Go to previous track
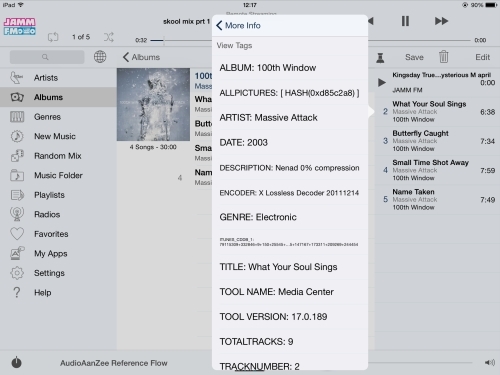This screenshot has height=375, width=500. pos(371,21)
